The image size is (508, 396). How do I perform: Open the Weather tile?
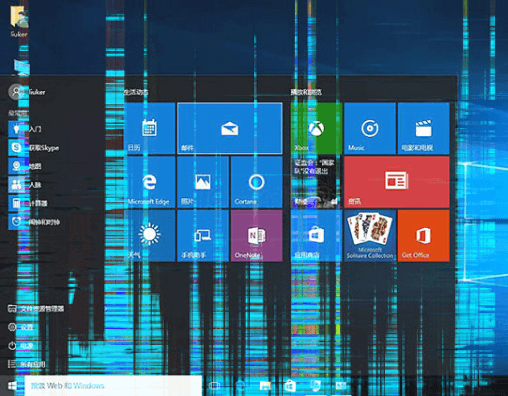[149, 235]
